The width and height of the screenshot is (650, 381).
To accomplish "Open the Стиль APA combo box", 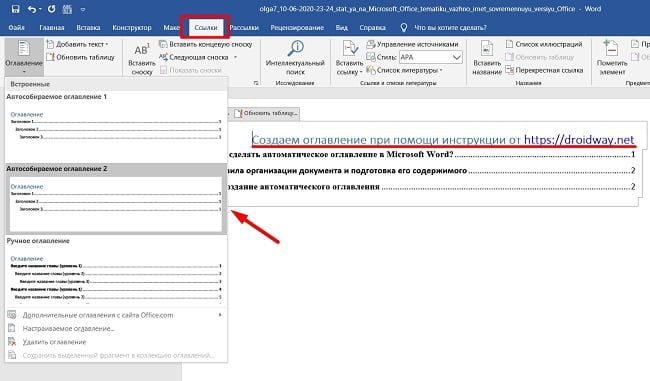I will (430, 57).
